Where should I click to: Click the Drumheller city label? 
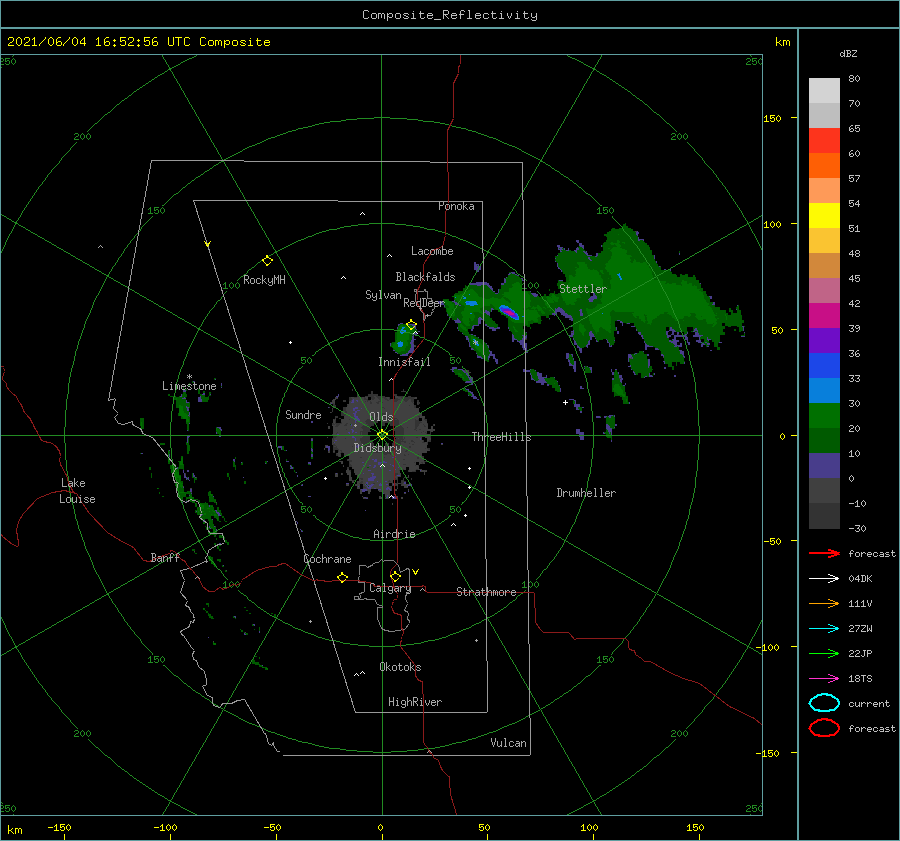586,493
